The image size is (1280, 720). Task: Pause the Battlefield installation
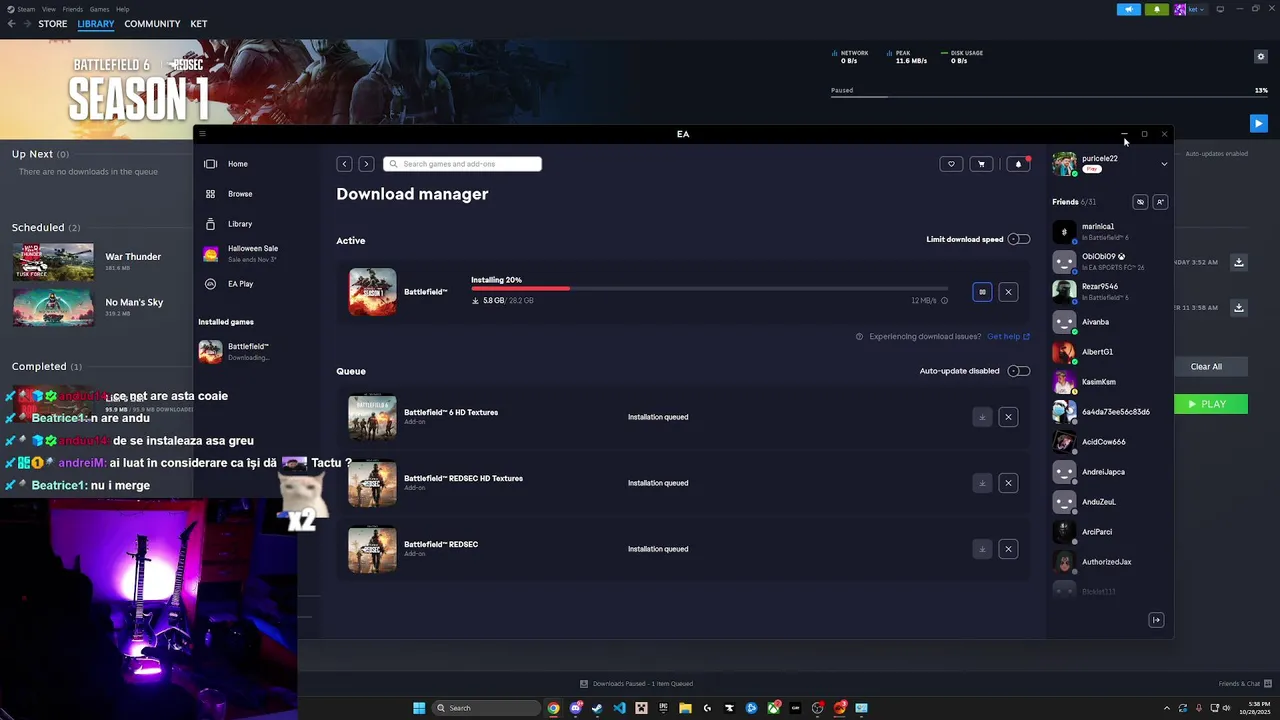(x=982, y=292)
